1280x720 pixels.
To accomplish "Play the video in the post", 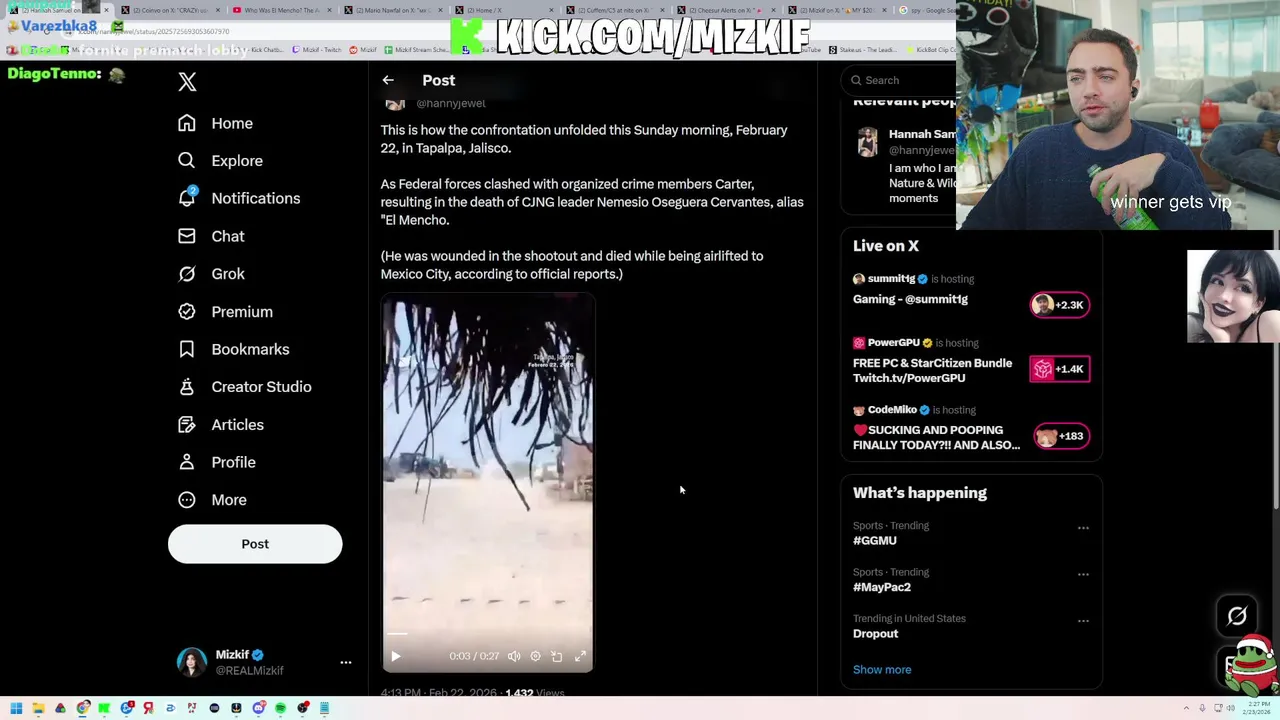I will coord(395,656).
